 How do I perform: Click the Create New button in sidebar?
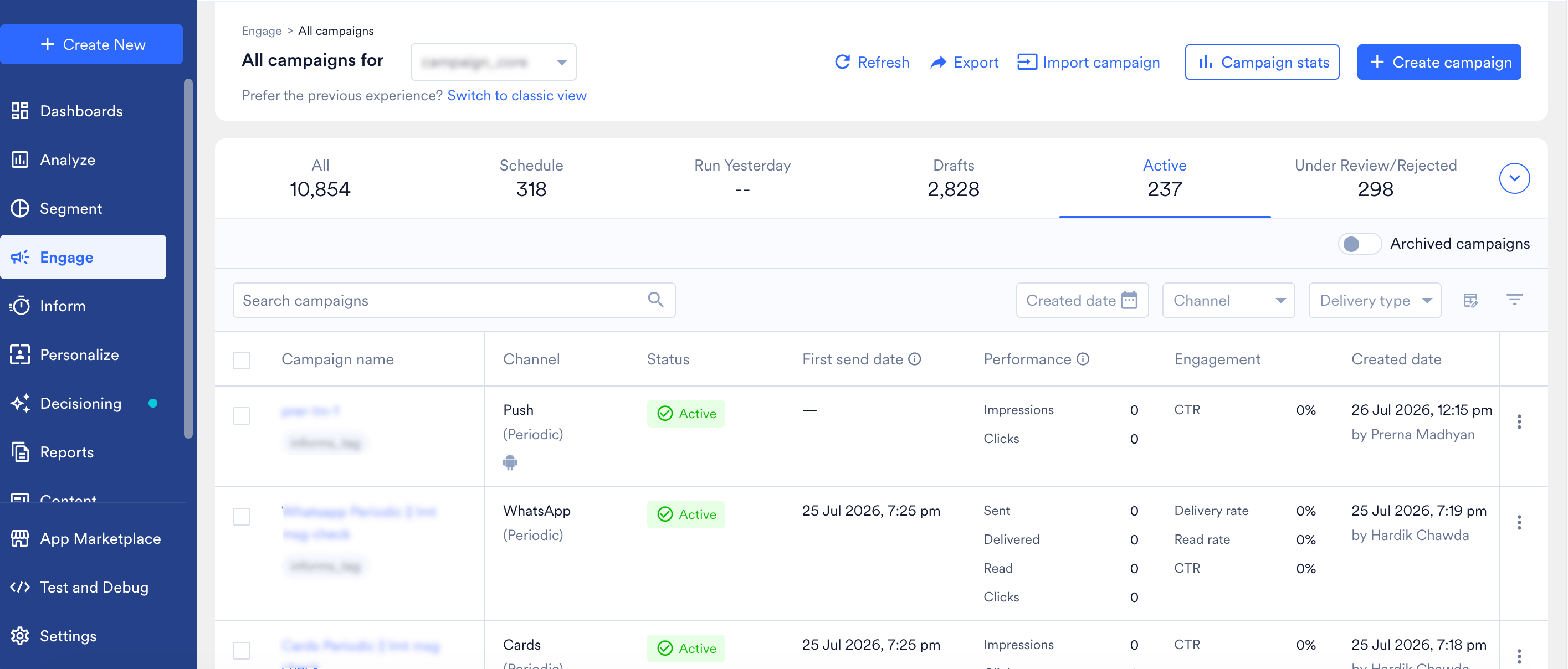pyautogui.click(x=91, y=44)
